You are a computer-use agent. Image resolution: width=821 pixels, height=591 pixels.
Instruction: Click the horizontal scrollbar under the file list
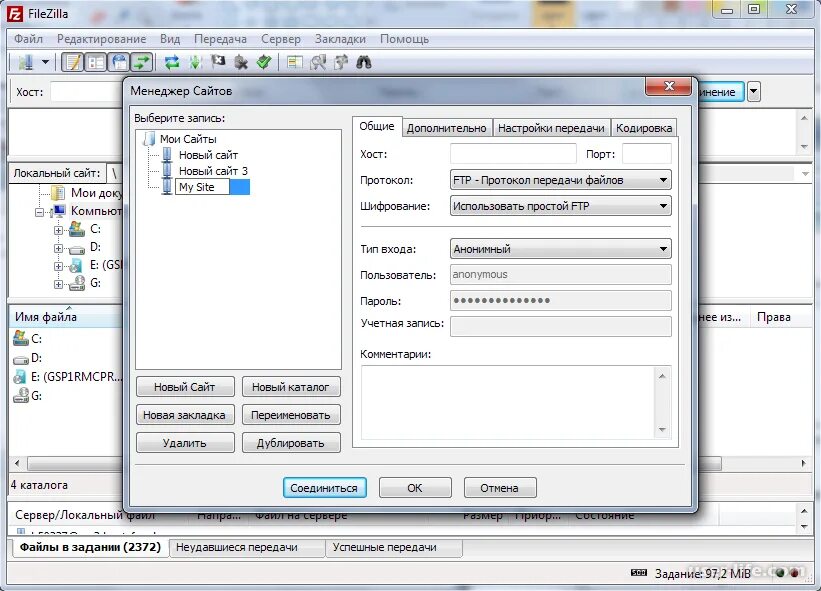coord(73,464)
